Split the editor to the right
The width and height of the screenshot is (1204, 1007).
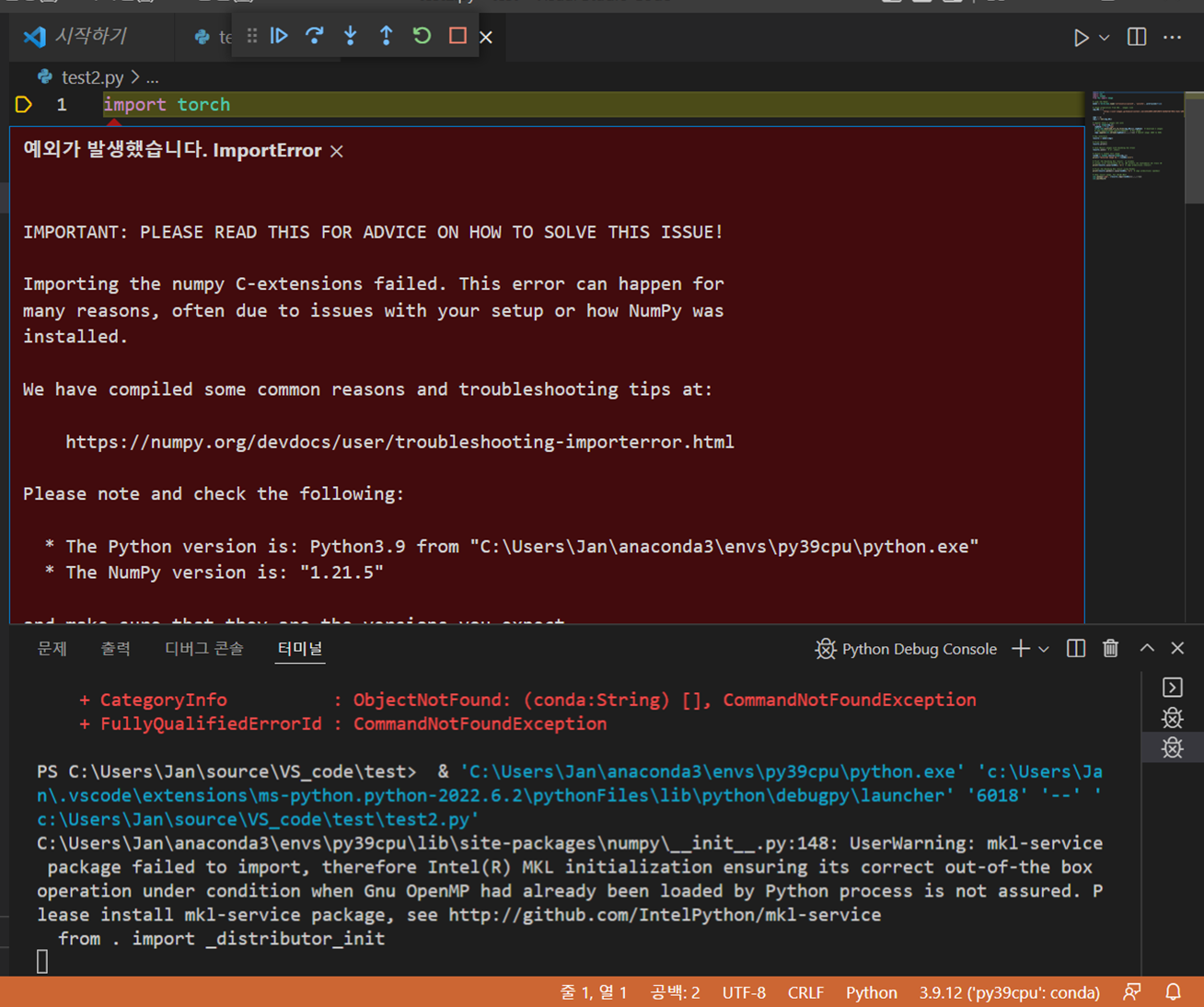1138,37
